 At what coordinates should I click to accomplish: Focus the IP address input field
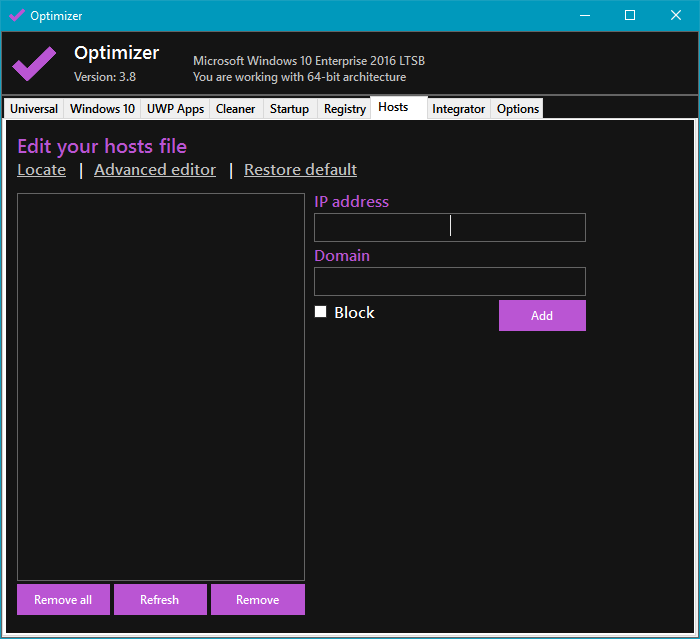[x=449, y=227]
